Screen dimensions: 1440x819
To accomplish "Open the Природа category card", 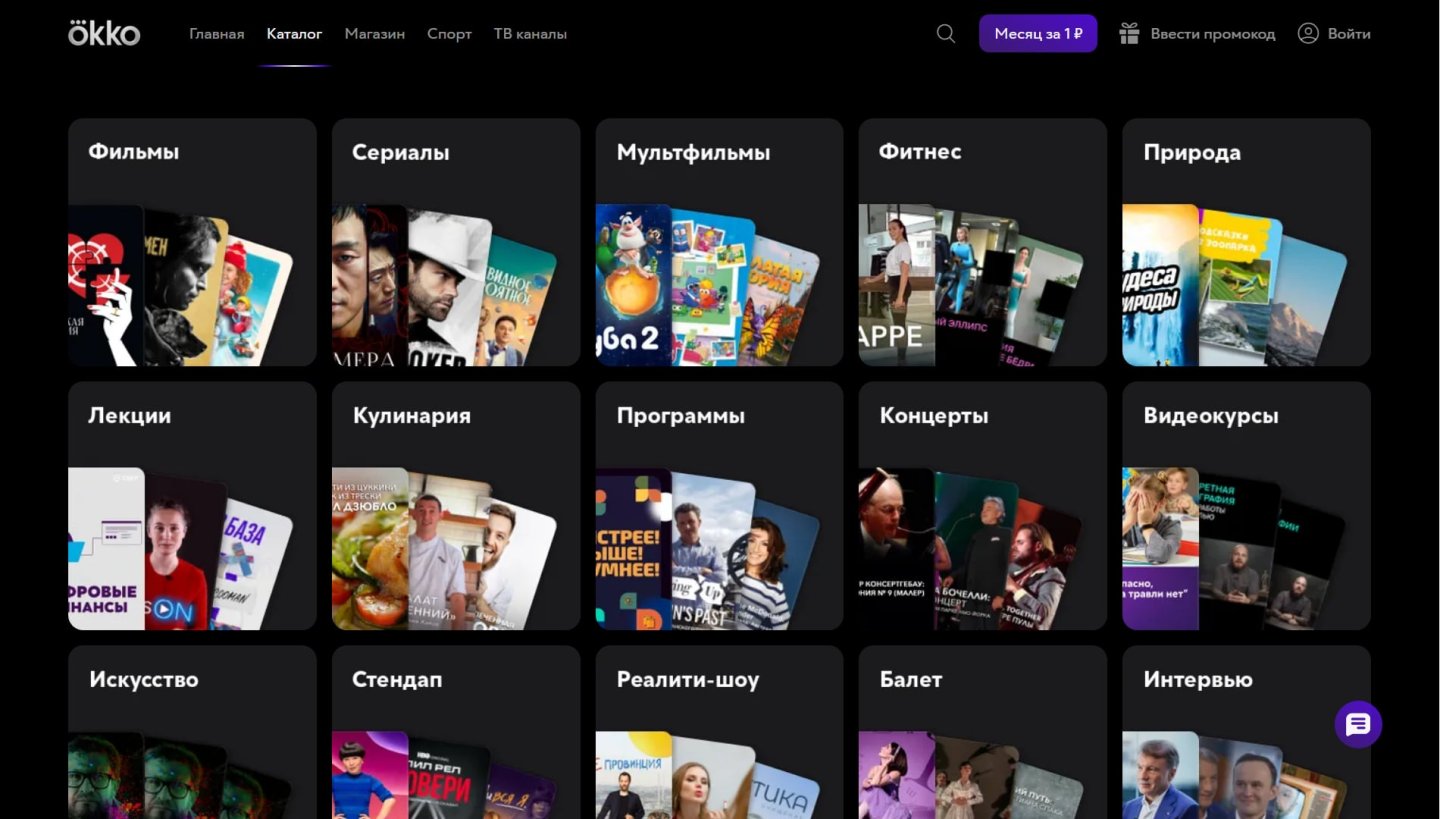I will (1246, 242).
